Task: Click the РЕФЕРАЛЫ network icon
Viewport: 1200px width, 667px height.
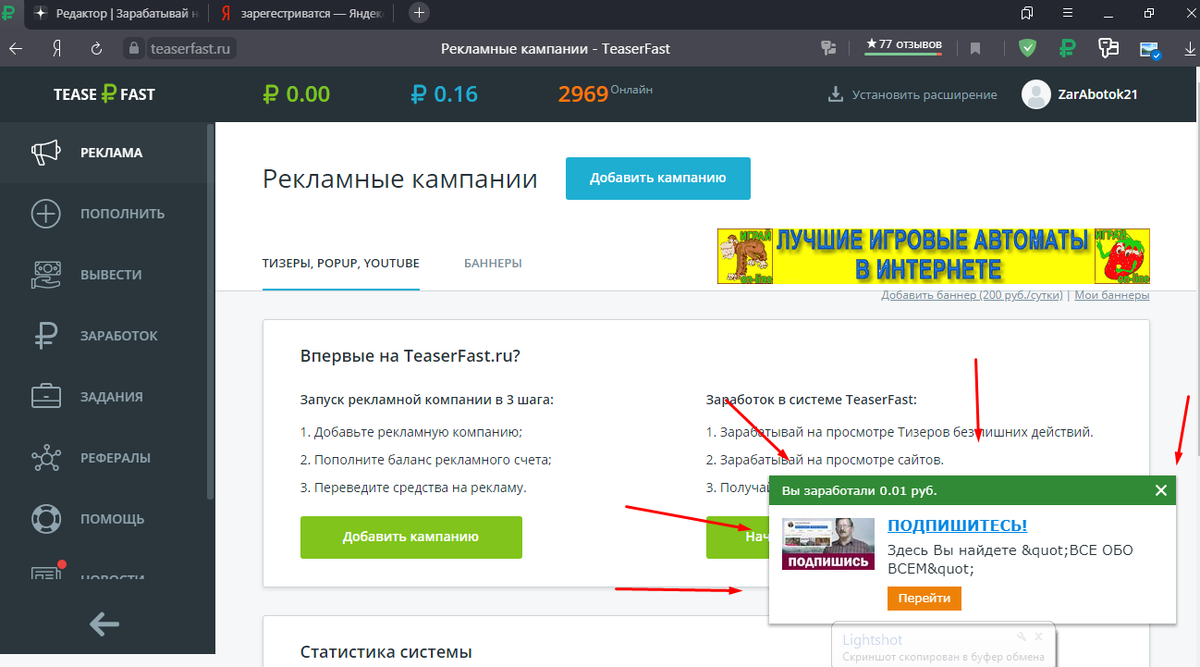Action: [x=46, y=458]
